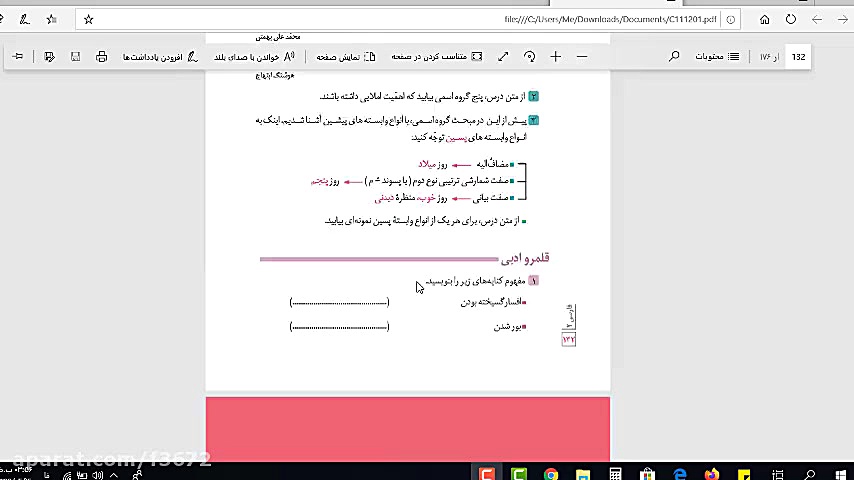This screenshot has width=854, height=480.
Task: Save the PDF with the disk icon
Action: 75,57
